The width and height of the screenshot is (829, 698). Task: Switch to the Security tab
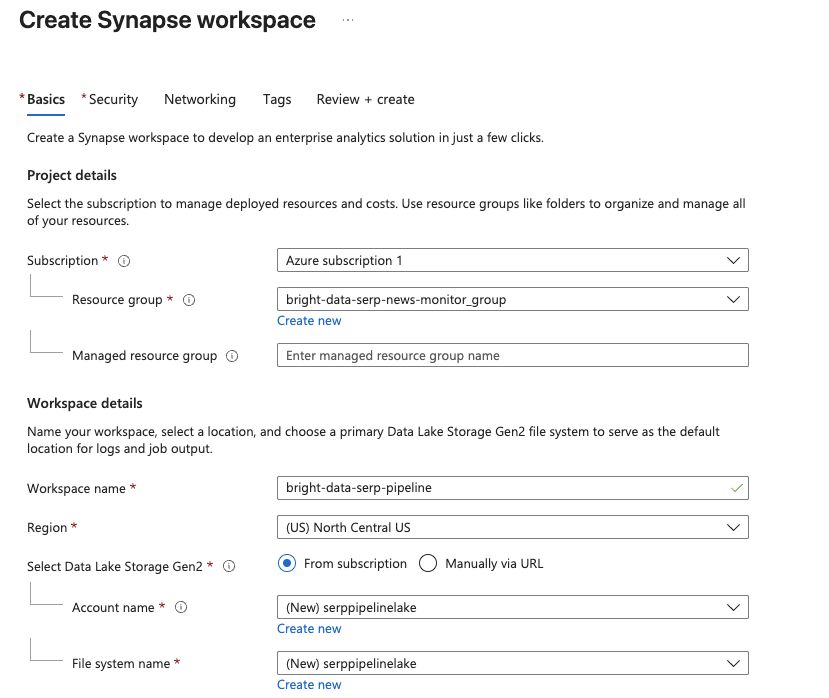115,99
